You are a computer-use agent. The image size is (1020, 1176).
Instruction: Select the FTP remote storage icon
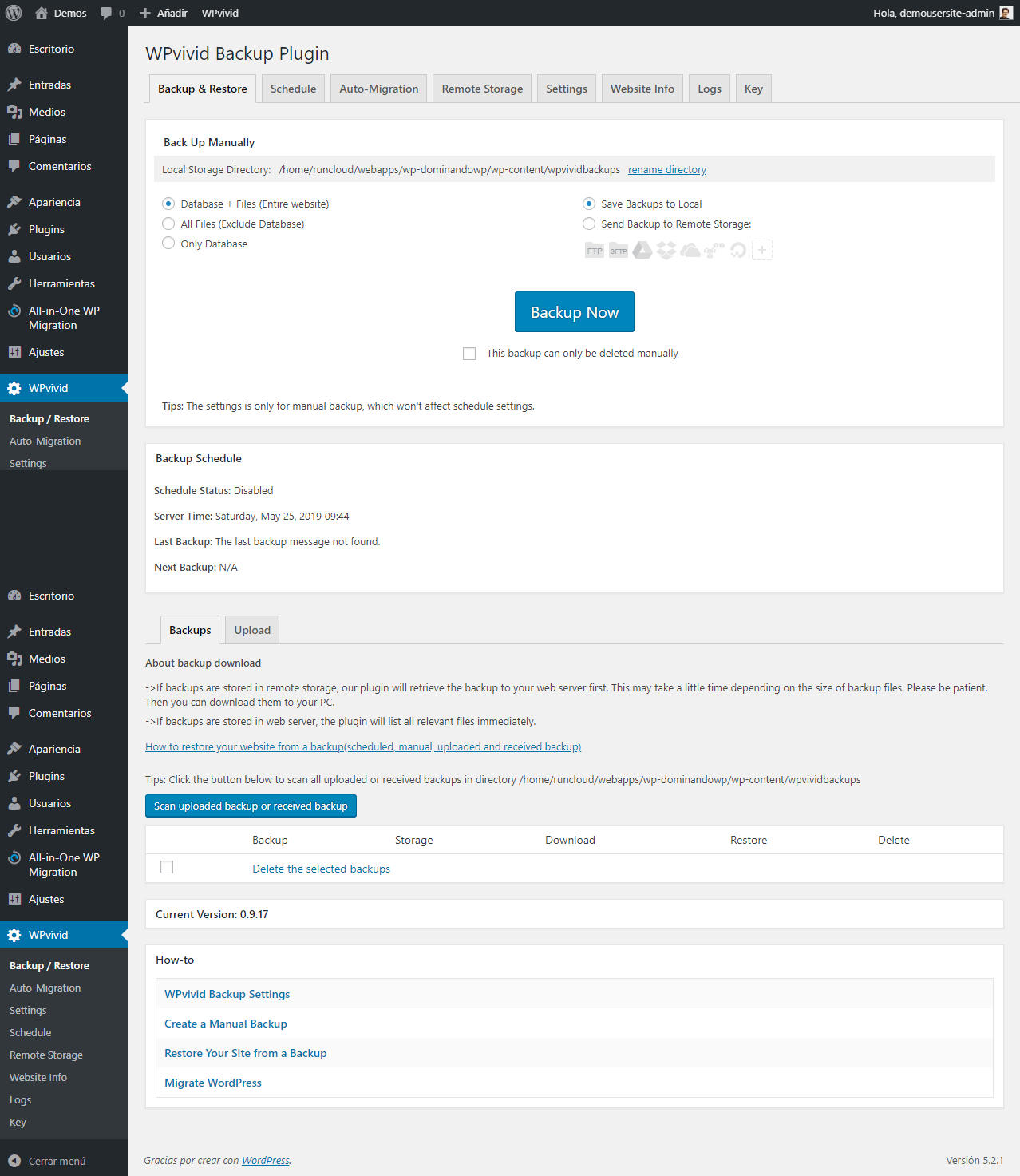pos(595,251)
